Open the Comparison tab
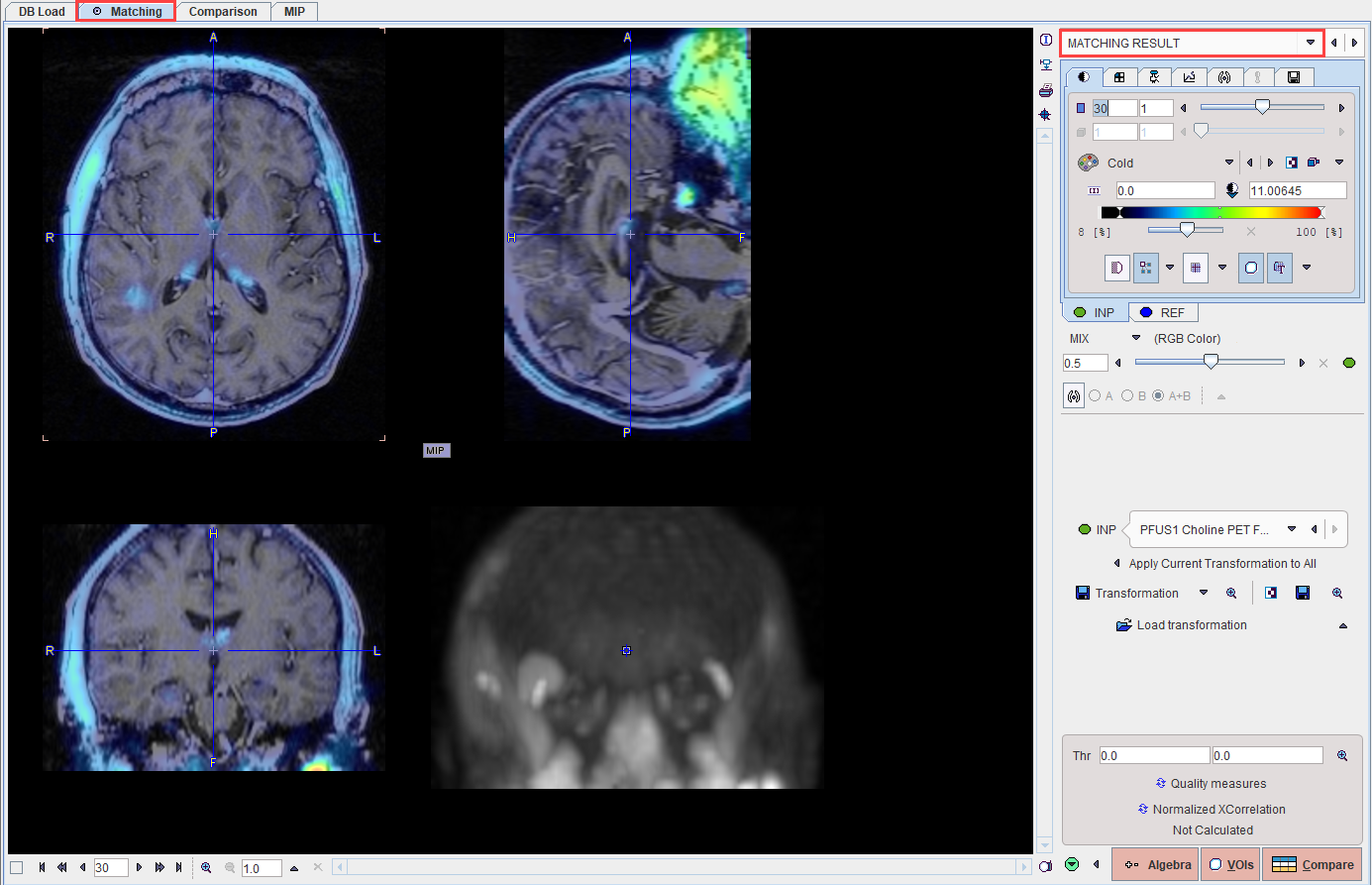 pos(223,12)
